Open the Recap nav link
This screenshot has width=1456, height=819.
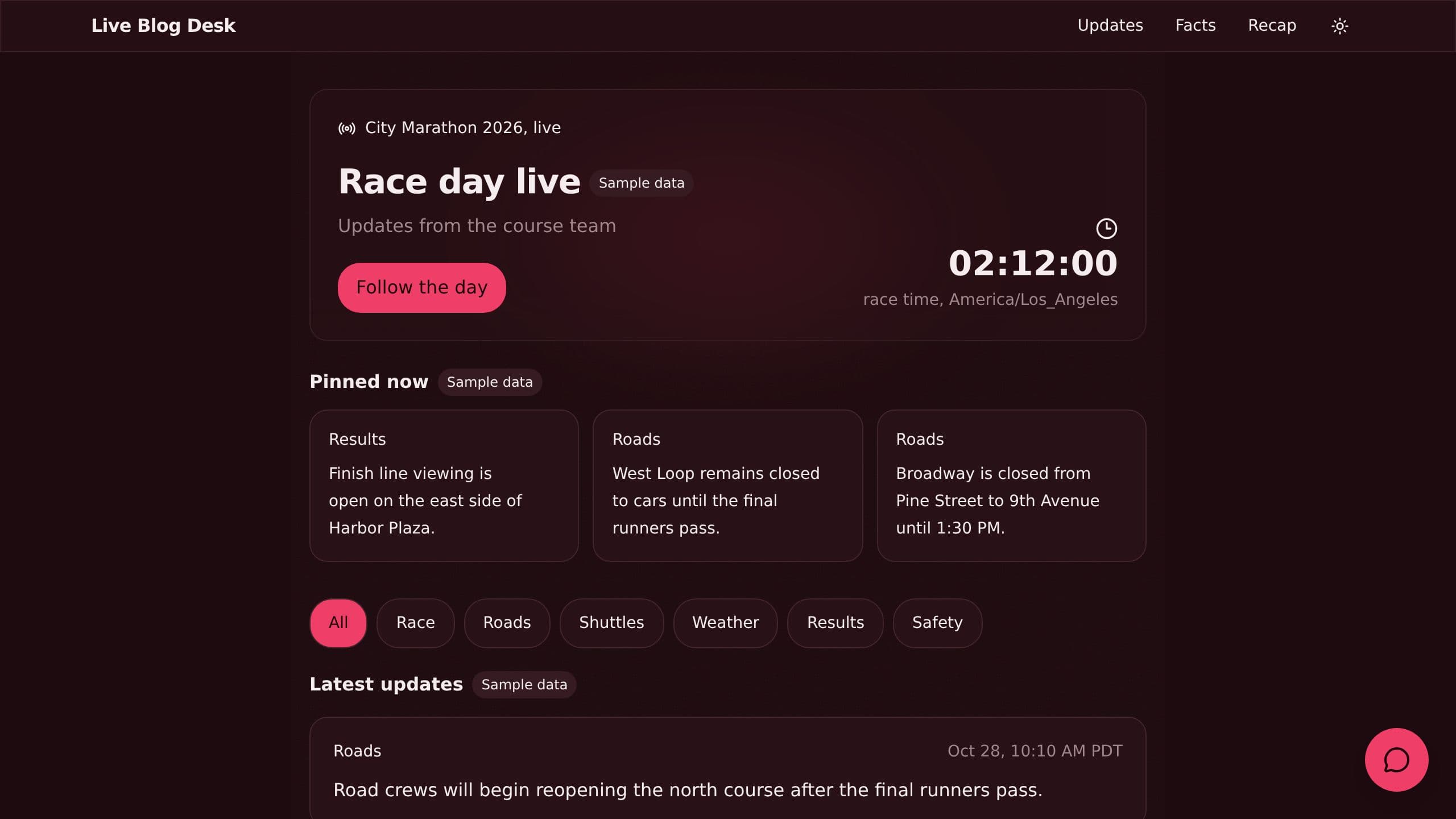[x=1272, y=26]
